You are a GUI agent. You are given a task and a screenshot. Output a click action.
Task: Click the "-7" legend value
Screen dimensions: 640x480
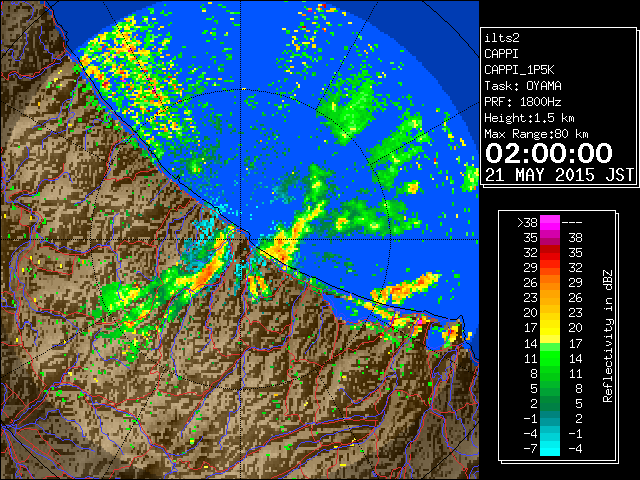530,448
